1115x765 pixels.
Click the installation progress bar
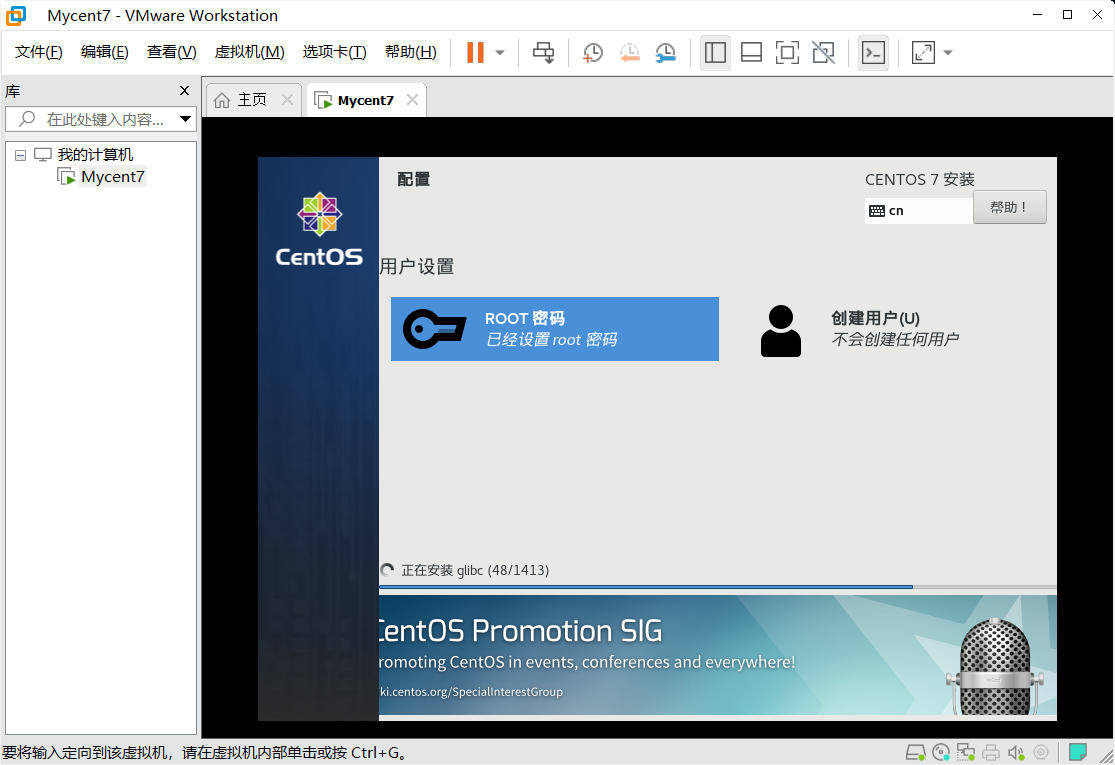(717, 587)
